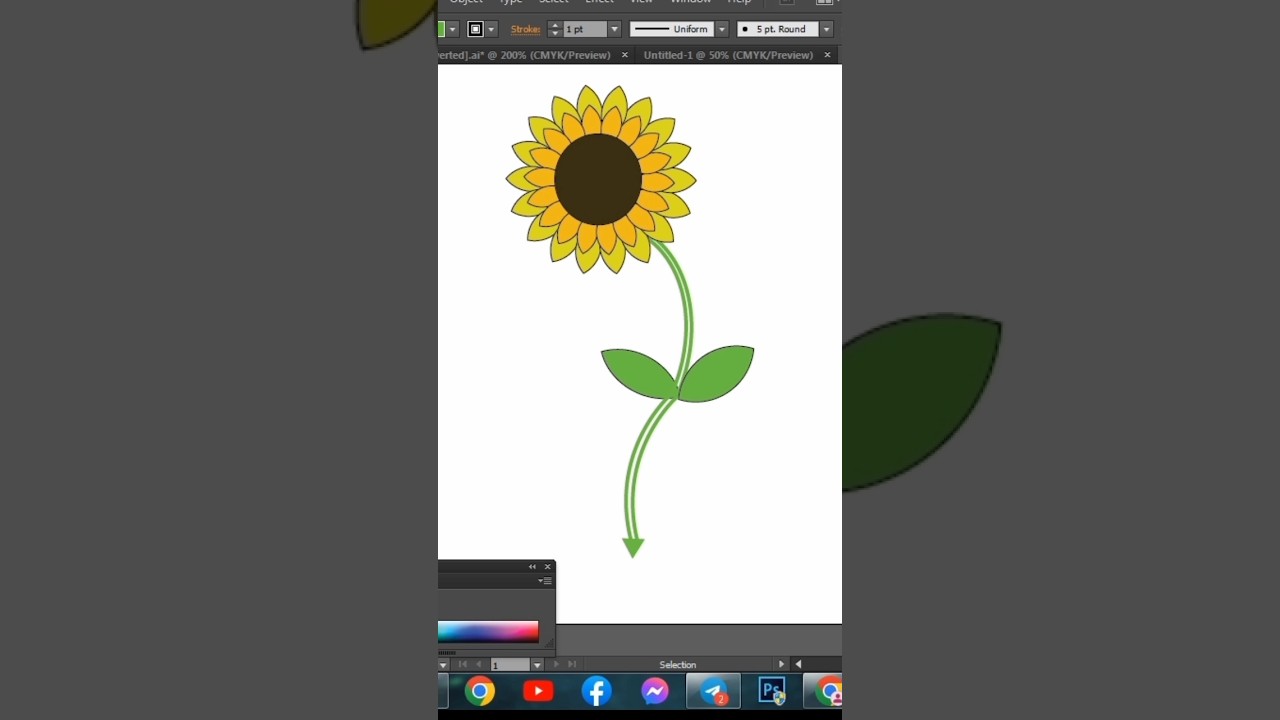Click the horizontal scrollbar left arrow
This screenshot has width=1280, height=720.
(798, 664)
